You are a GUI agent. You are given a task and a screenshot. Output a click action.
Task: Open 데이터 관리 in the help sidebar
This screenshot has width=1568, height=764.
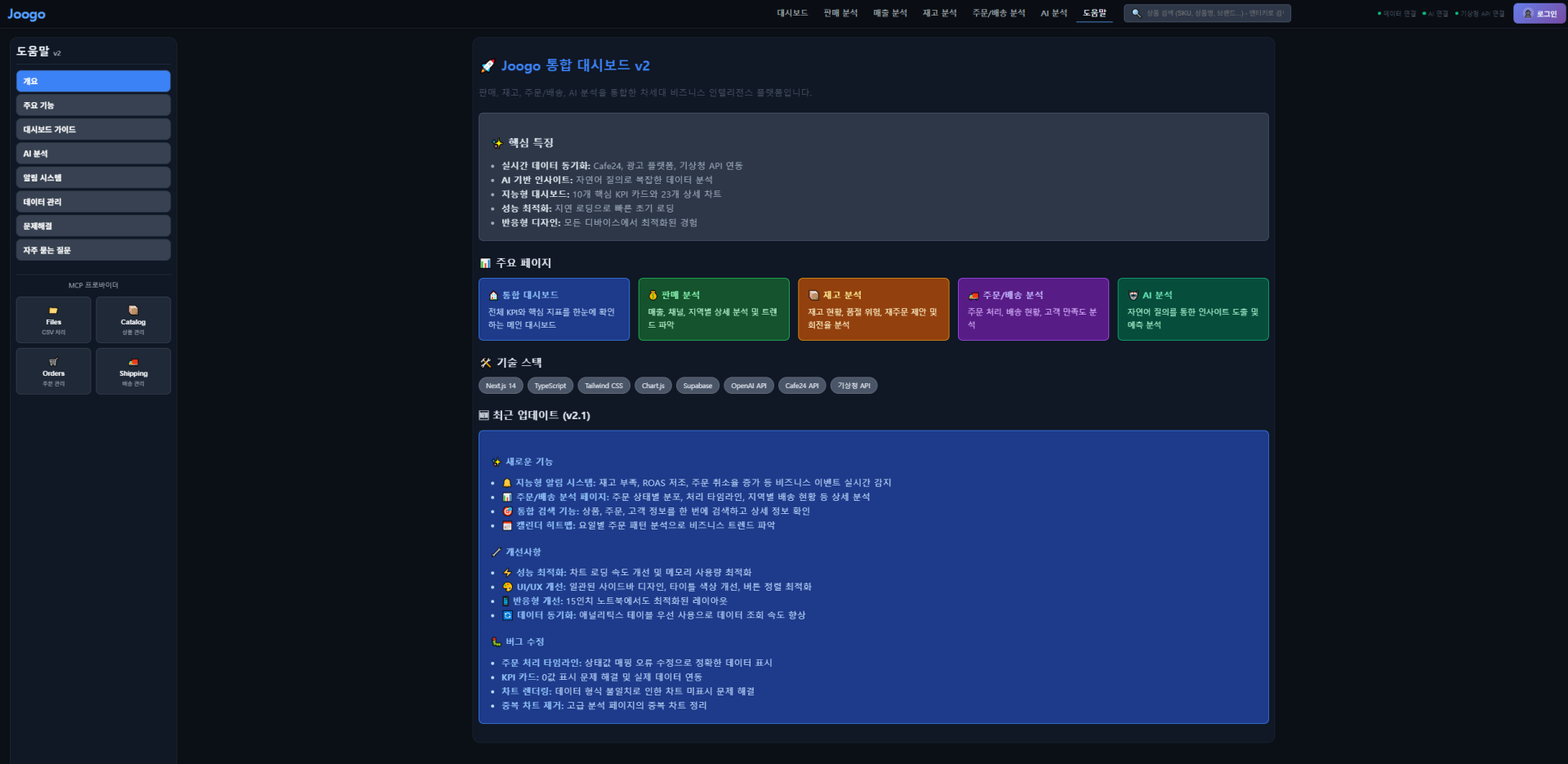point(93,202)
